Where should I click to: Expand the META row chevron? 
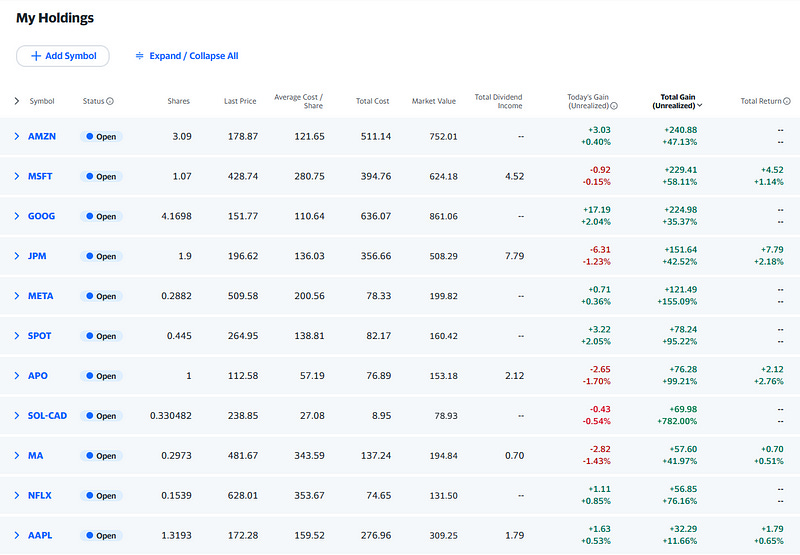click(x=17, y=296)
